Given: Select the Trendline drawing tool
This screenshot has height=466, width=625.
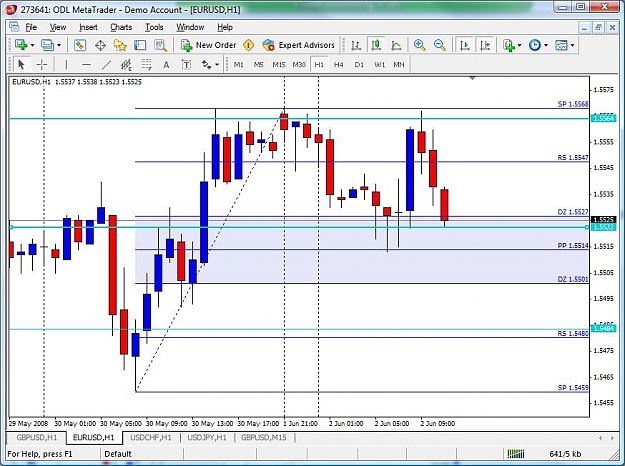Looking at the screenshot, I should tap(106, 65).
